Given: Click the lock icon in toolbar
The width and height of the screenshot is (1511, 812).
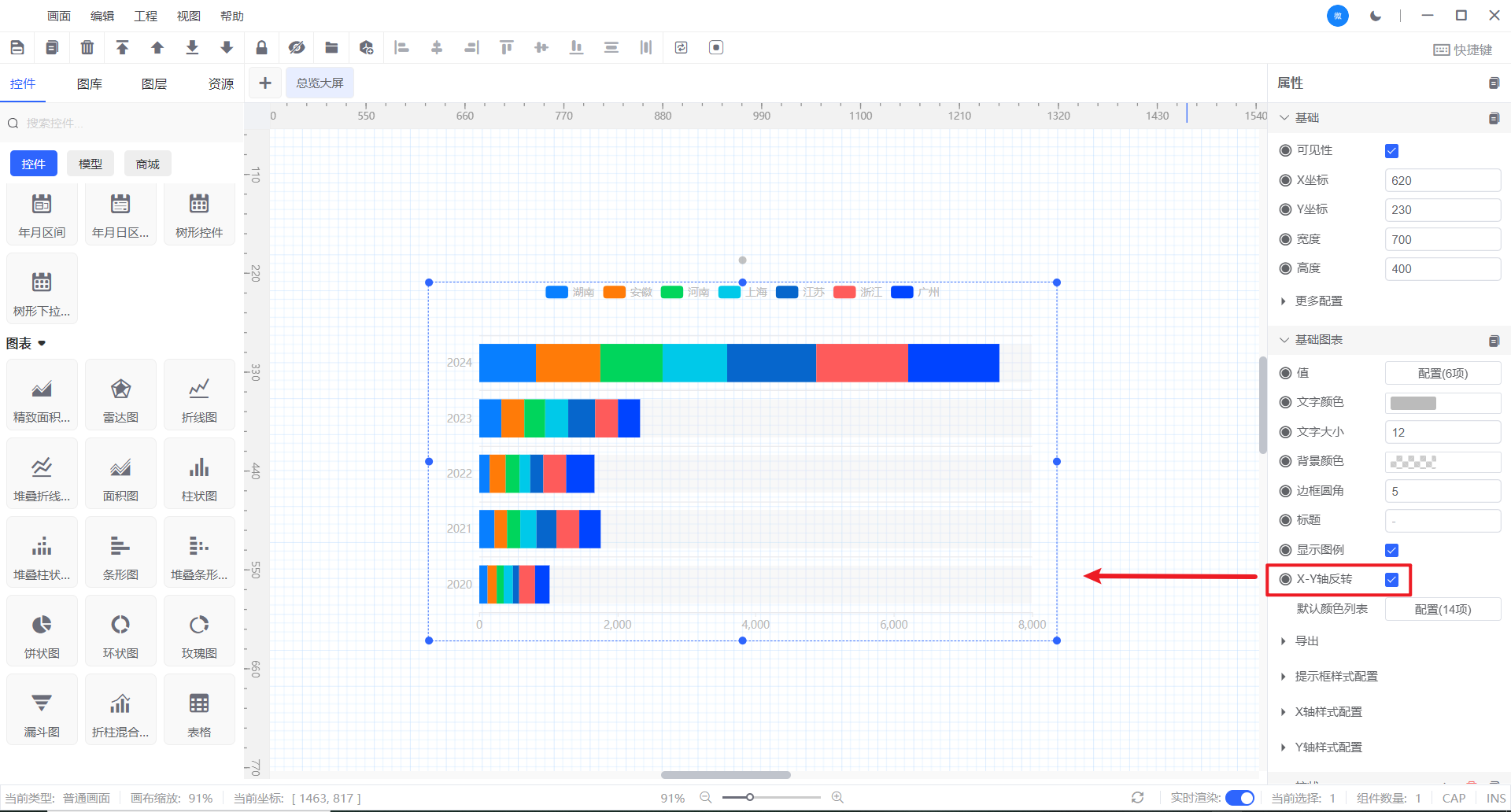Looking at the screenshot, I should (261, 48).
